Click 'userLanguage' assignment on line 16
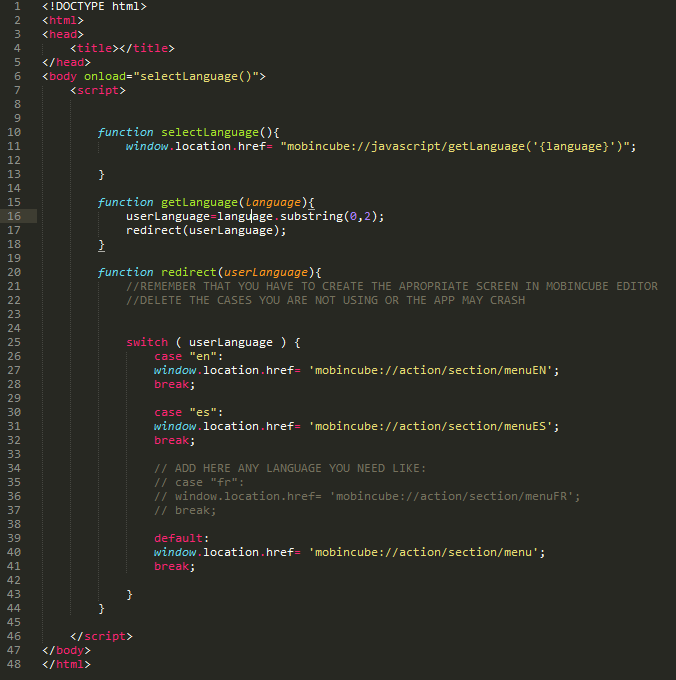This screenshot has width=676, height=680. pos(168,216)
